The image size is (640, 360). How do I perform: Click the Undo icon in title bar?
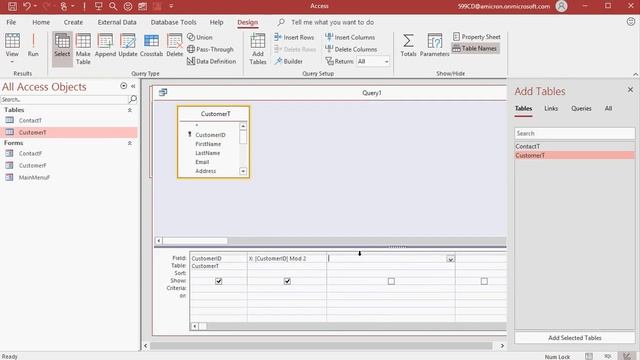[27, 6]
